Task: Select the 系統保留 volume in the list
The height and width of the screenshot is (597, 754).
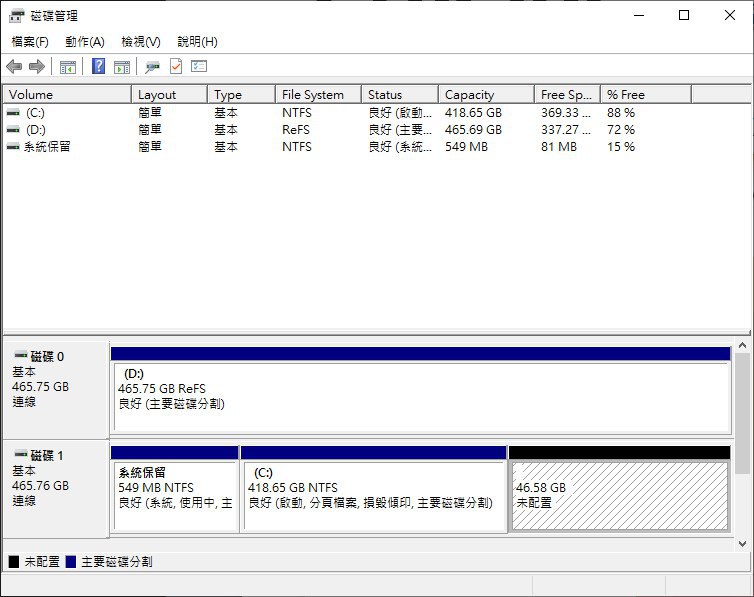Action: click(x=47, y=147)
